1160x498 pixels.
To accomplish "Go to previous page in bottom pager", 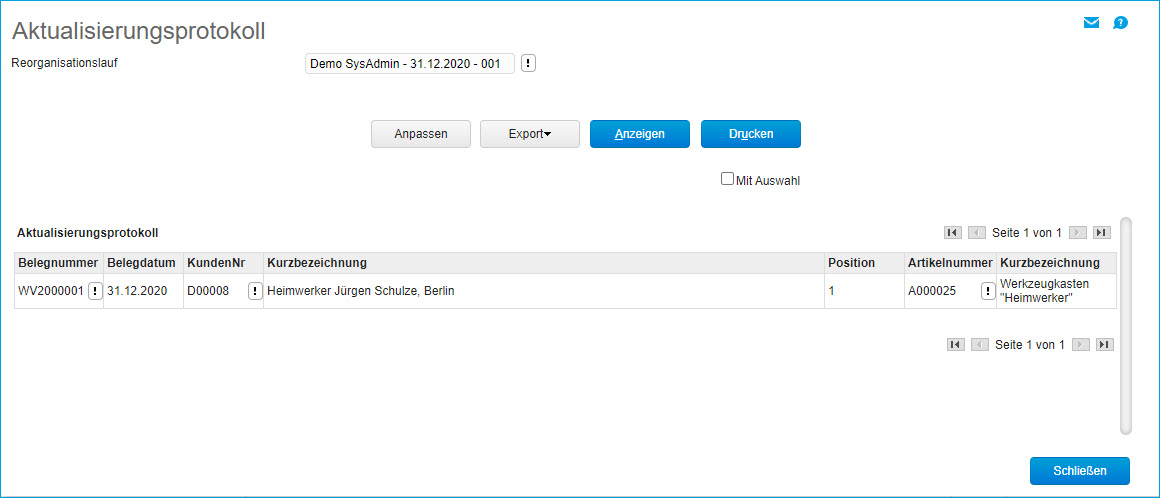I will pos(978,344).
